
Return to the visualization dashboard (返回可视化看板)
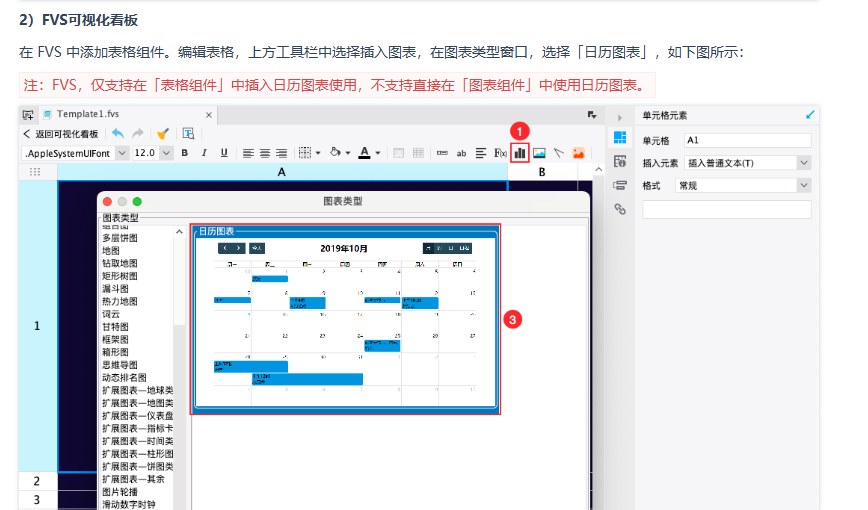point(61,134)
